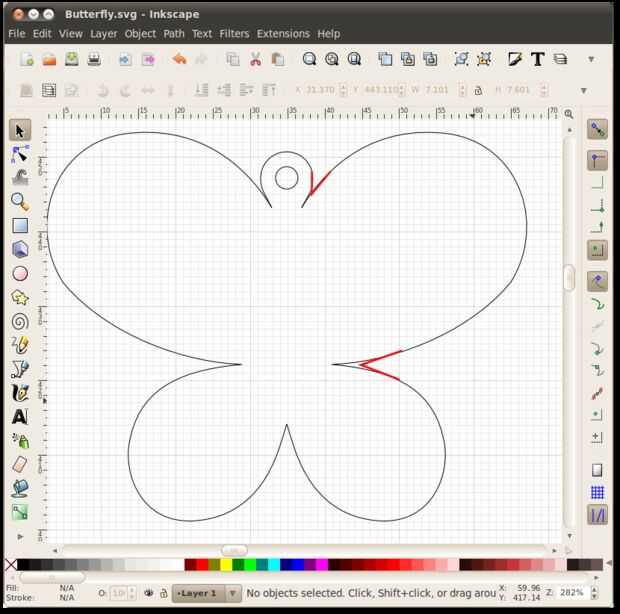Click the zoom percentage field
The height and width of the screenshot is (614, 620).
click(571, 593)
